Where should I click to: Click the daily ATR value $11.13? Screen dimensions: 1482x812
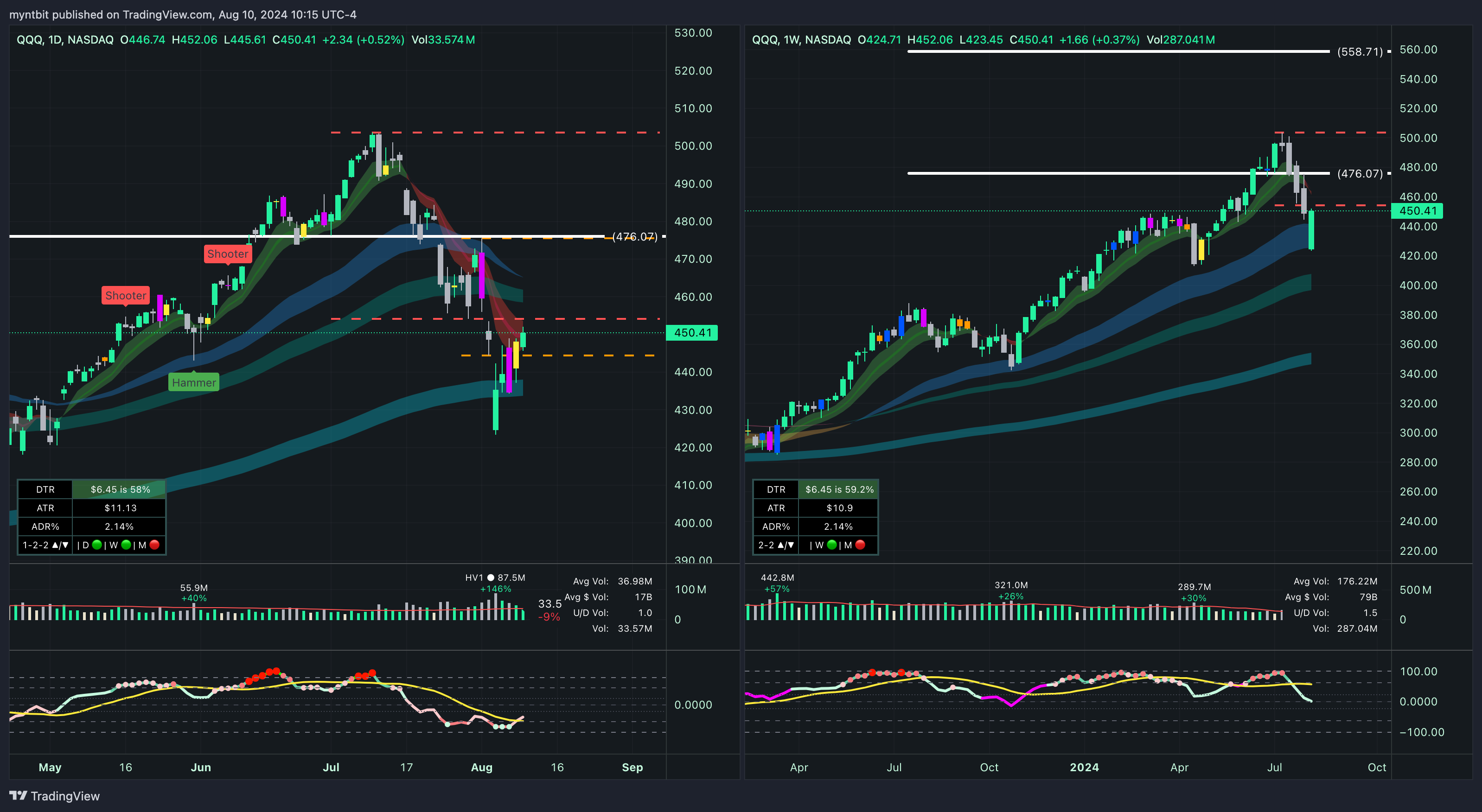tap(120, 508)
